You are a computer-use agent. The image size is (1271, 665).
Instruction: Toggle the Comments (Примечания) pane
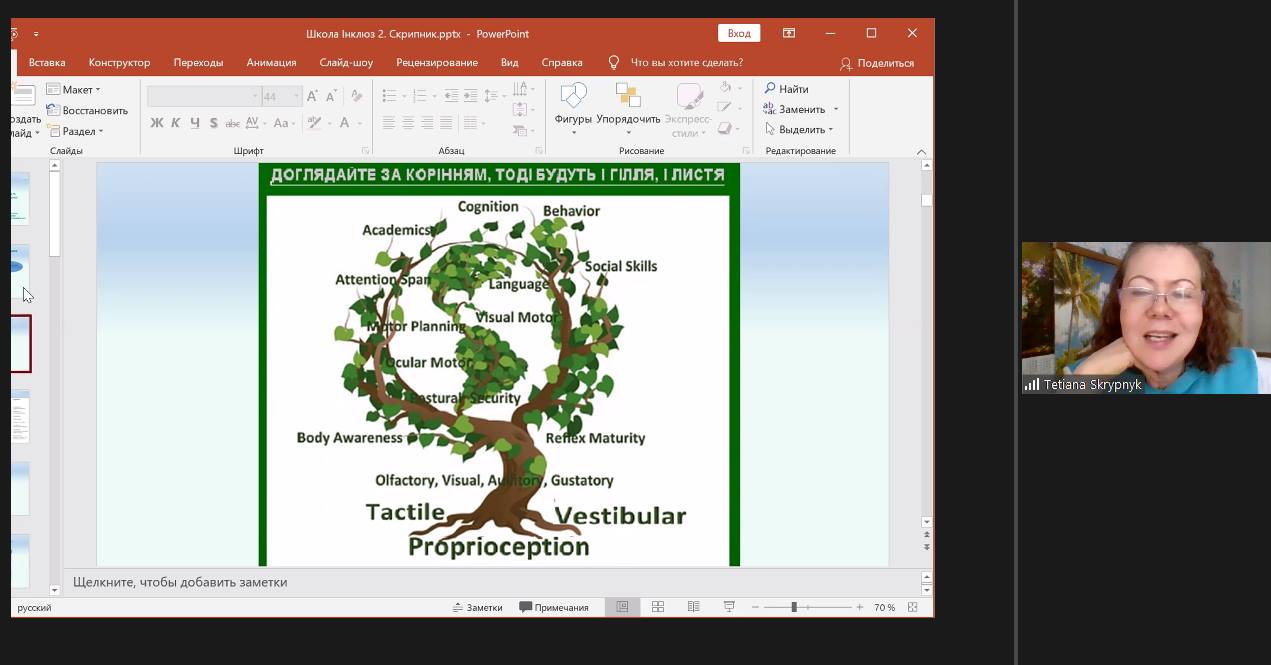click(554, 607)
